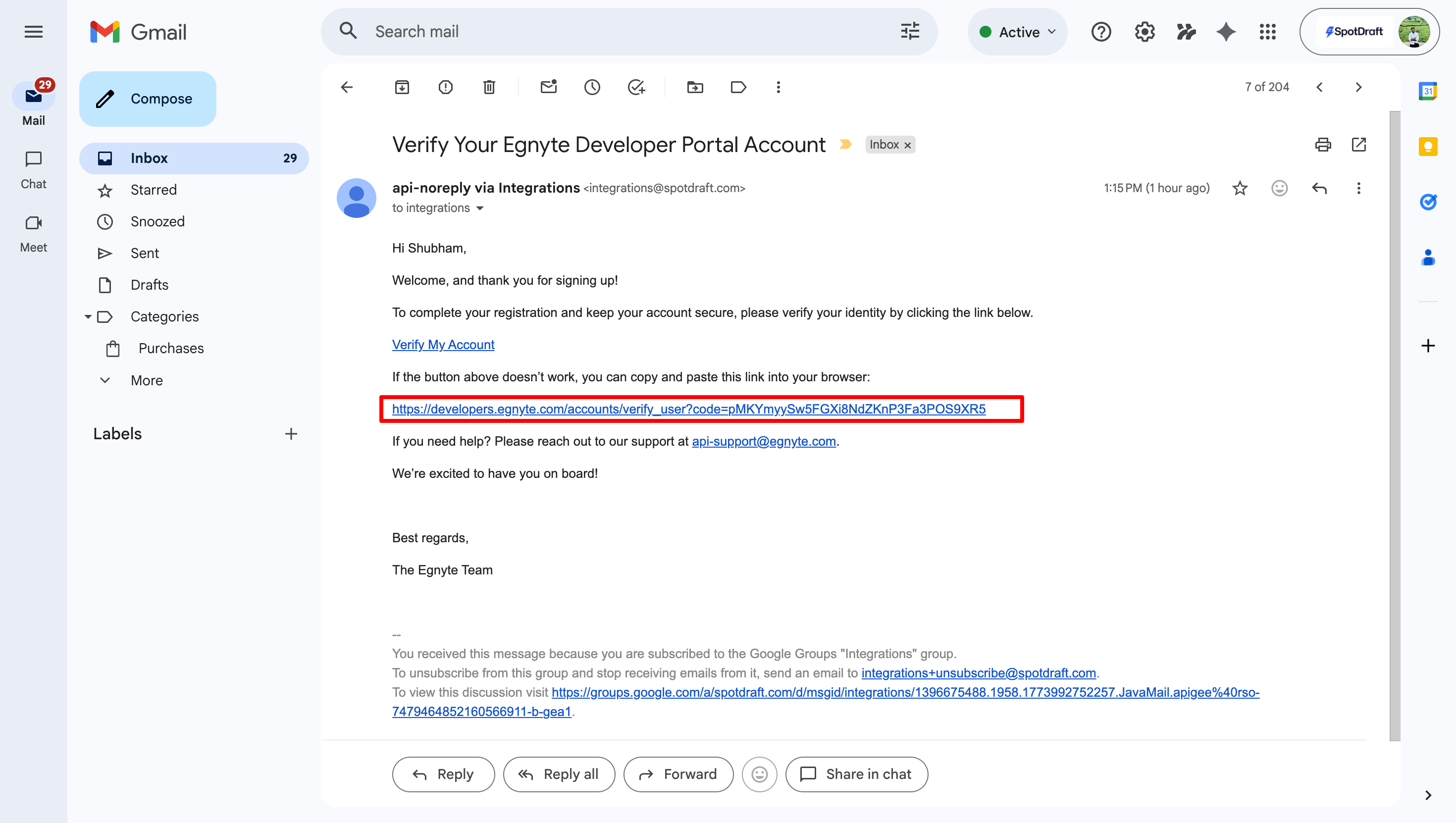Image resolution: width=1456 pixels, height=823 pixels.
Task: Print the email conversation
Action: [x=1323, y=145]
